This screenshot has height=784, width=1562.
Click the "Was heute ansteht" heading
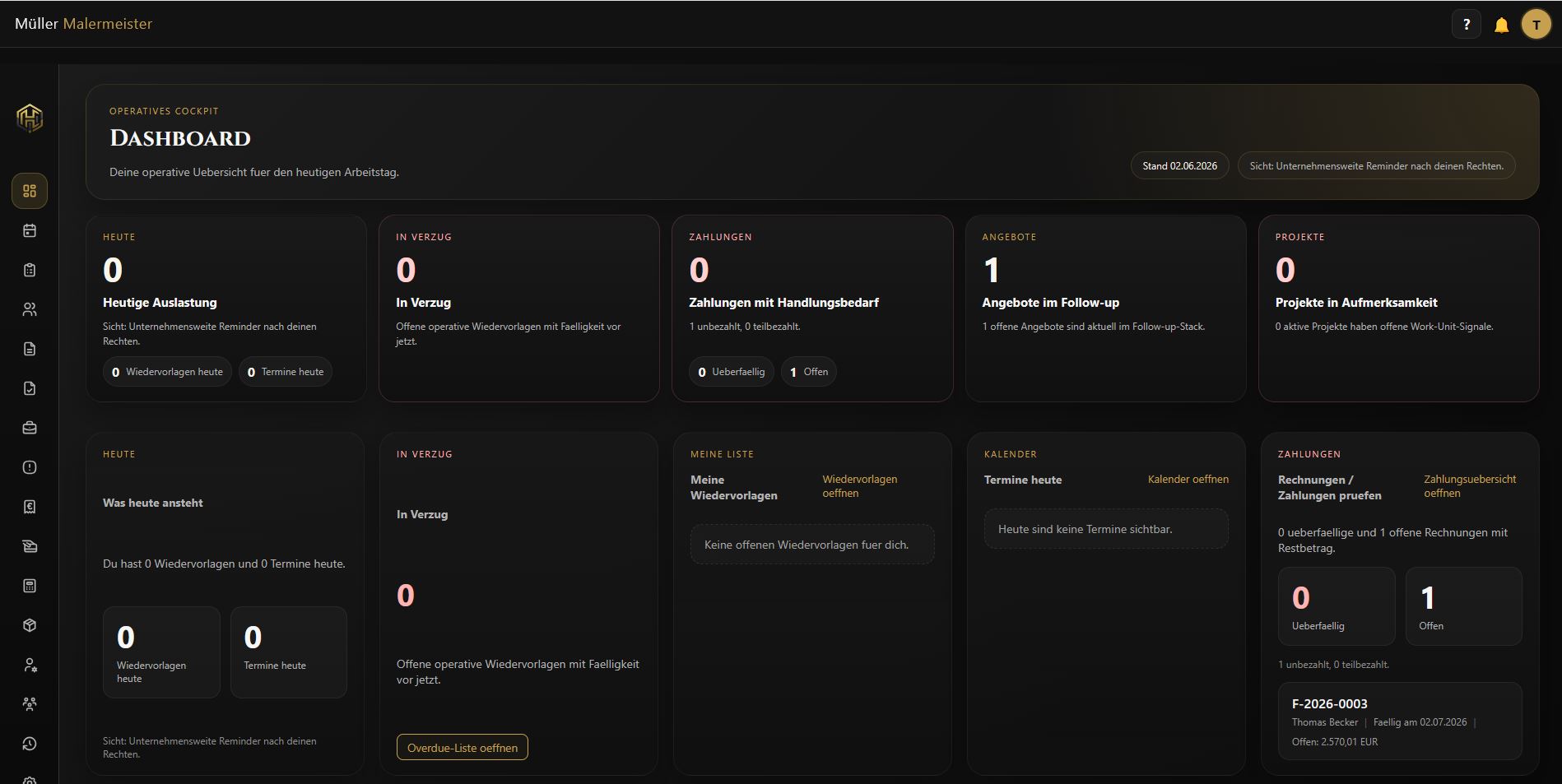152,503
